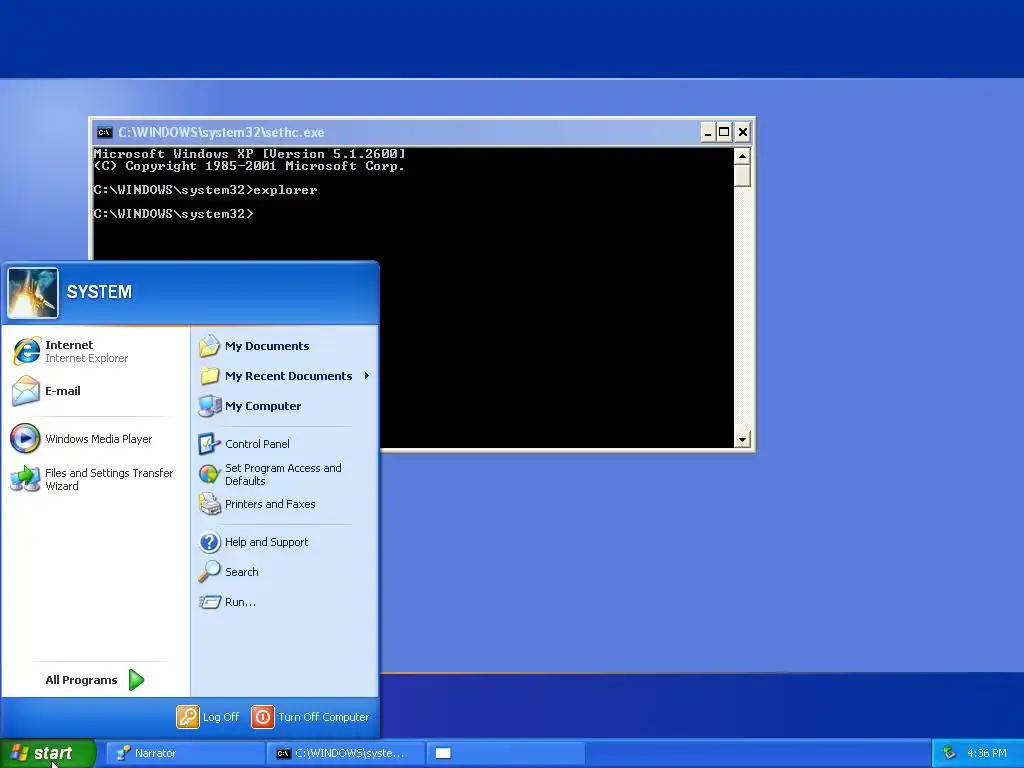Image resolution: width=1024 pixels, height=768 pixels.
Task: Click the Start button
Action: pyautogui.click(x=48, y=753)
